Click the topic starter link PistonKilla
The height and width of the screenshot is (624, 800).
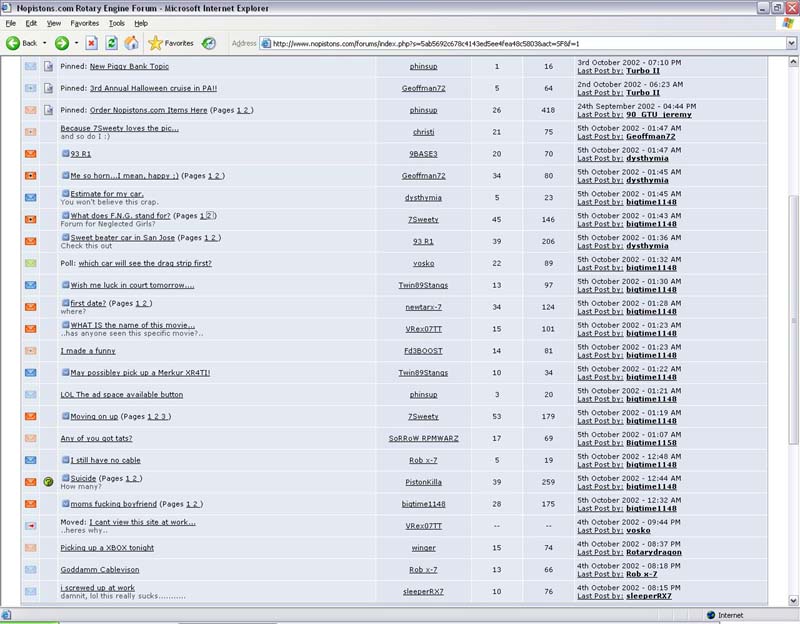coord(423,482)
